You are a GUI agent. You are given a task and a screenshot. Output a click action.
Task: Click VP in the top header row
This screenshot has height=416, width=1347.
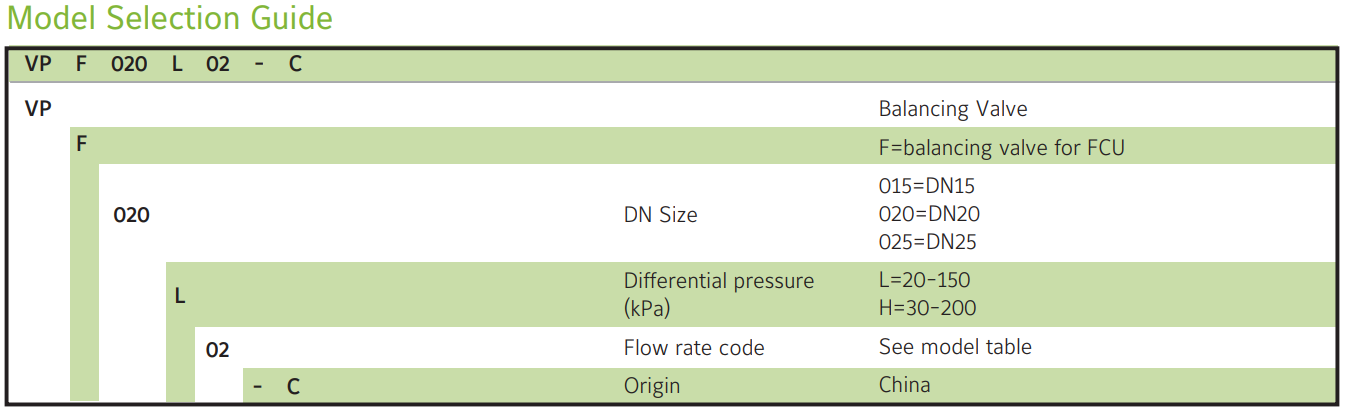point(38,65)
